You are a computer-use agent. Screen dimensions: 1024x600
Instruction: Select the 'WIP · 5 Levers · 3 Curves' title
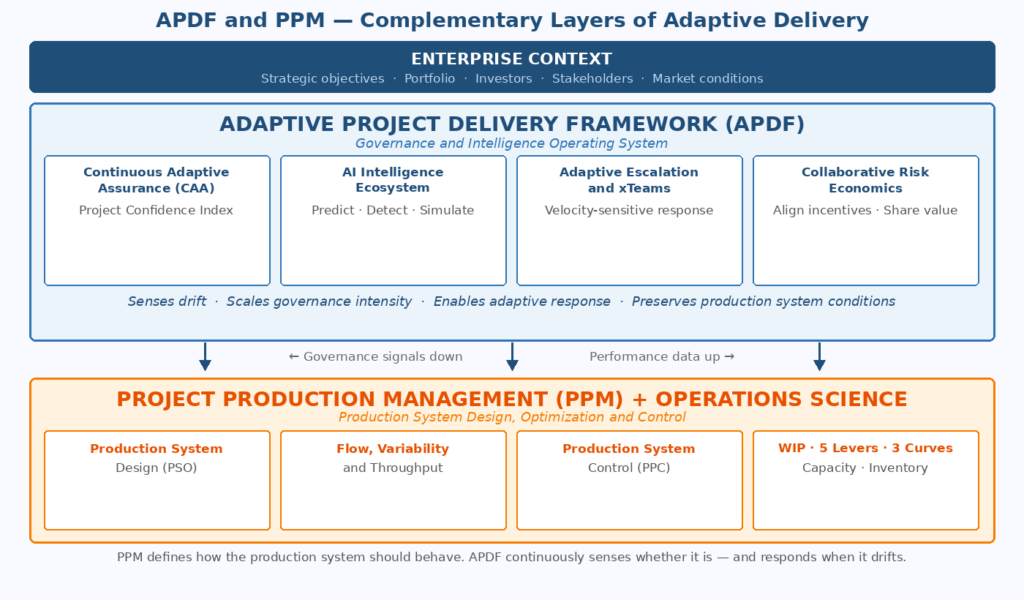865,448
